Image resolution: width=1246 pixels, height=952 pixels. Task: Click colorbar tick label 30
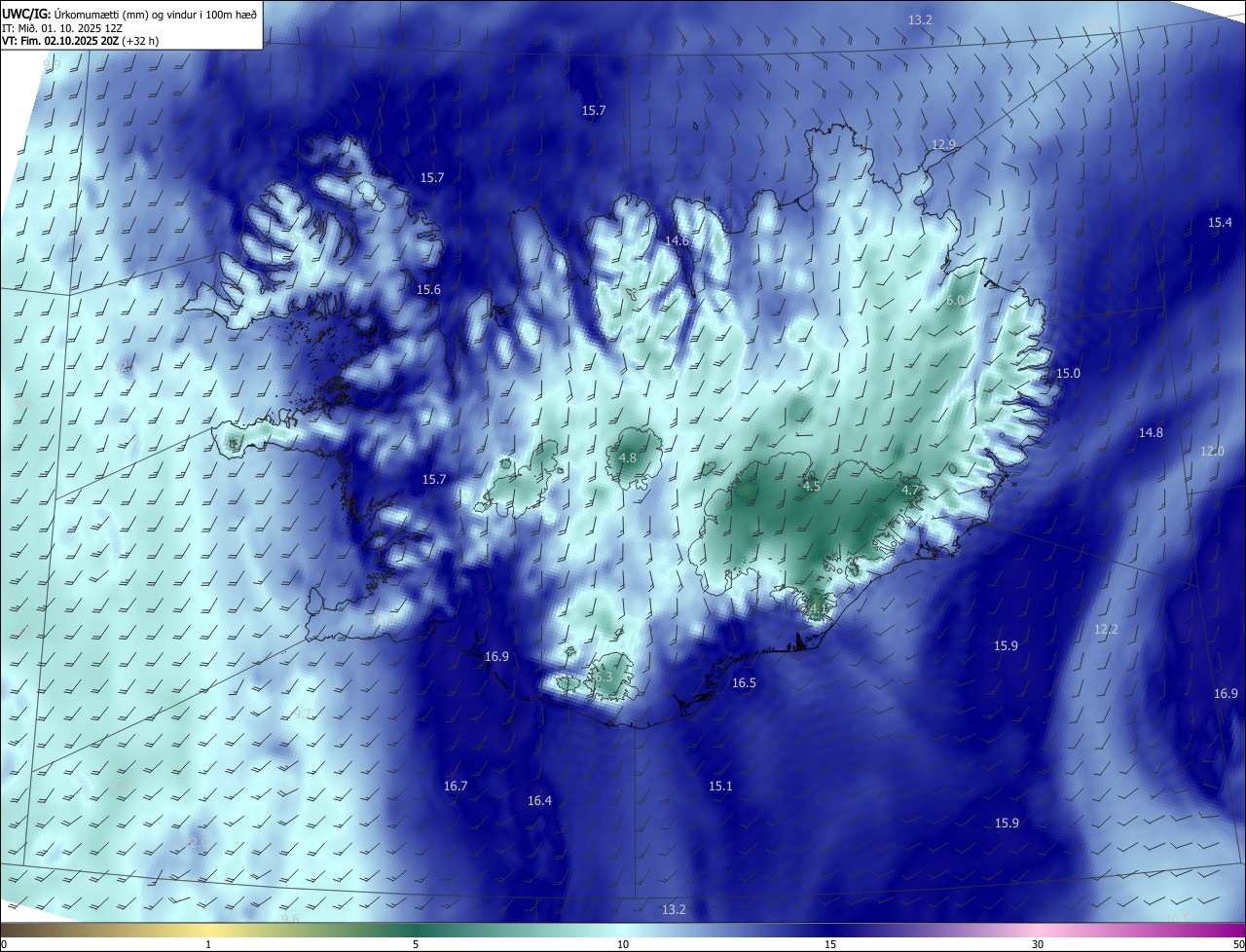coord(1038,944)
